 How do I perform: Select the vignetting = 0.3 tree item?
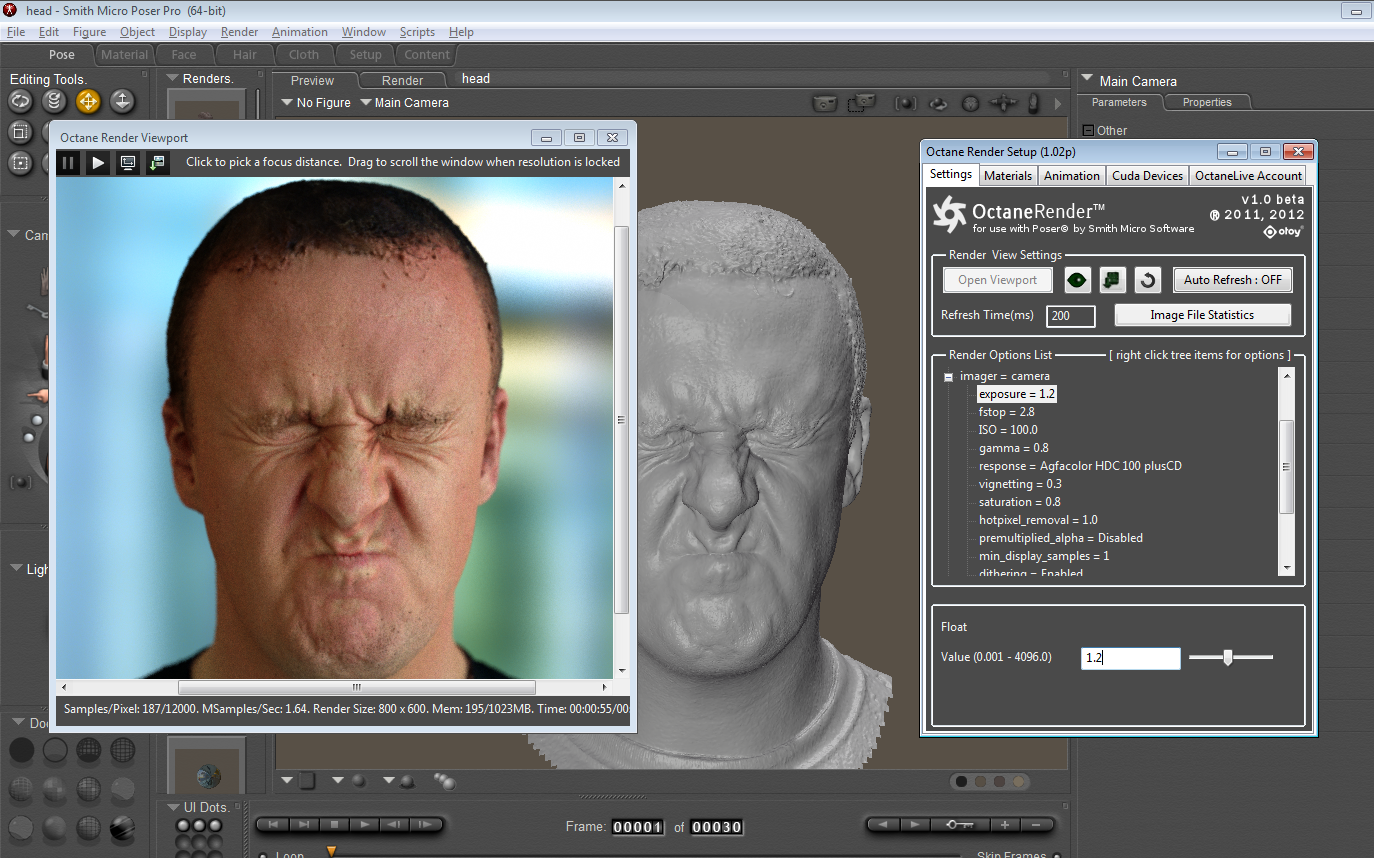click(1020, 484)
